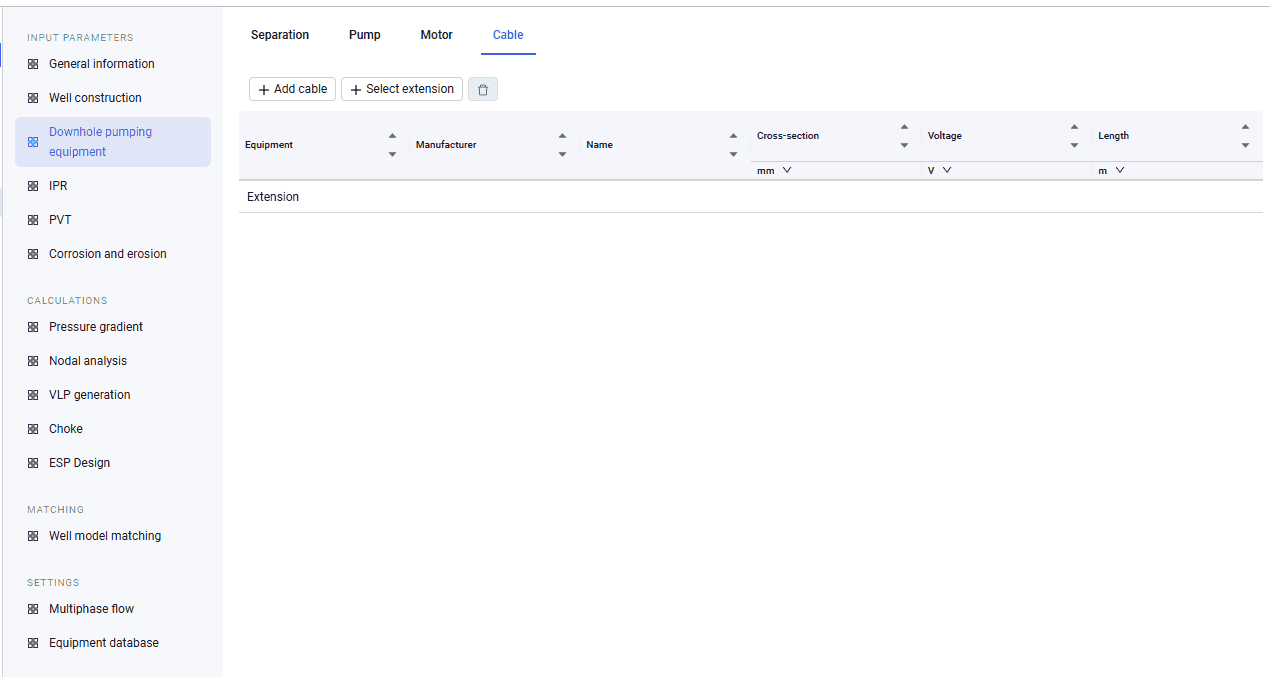Screen dimensions: 1270x677
Task: Switch to the Motor tab
Action: pos(437,35)
